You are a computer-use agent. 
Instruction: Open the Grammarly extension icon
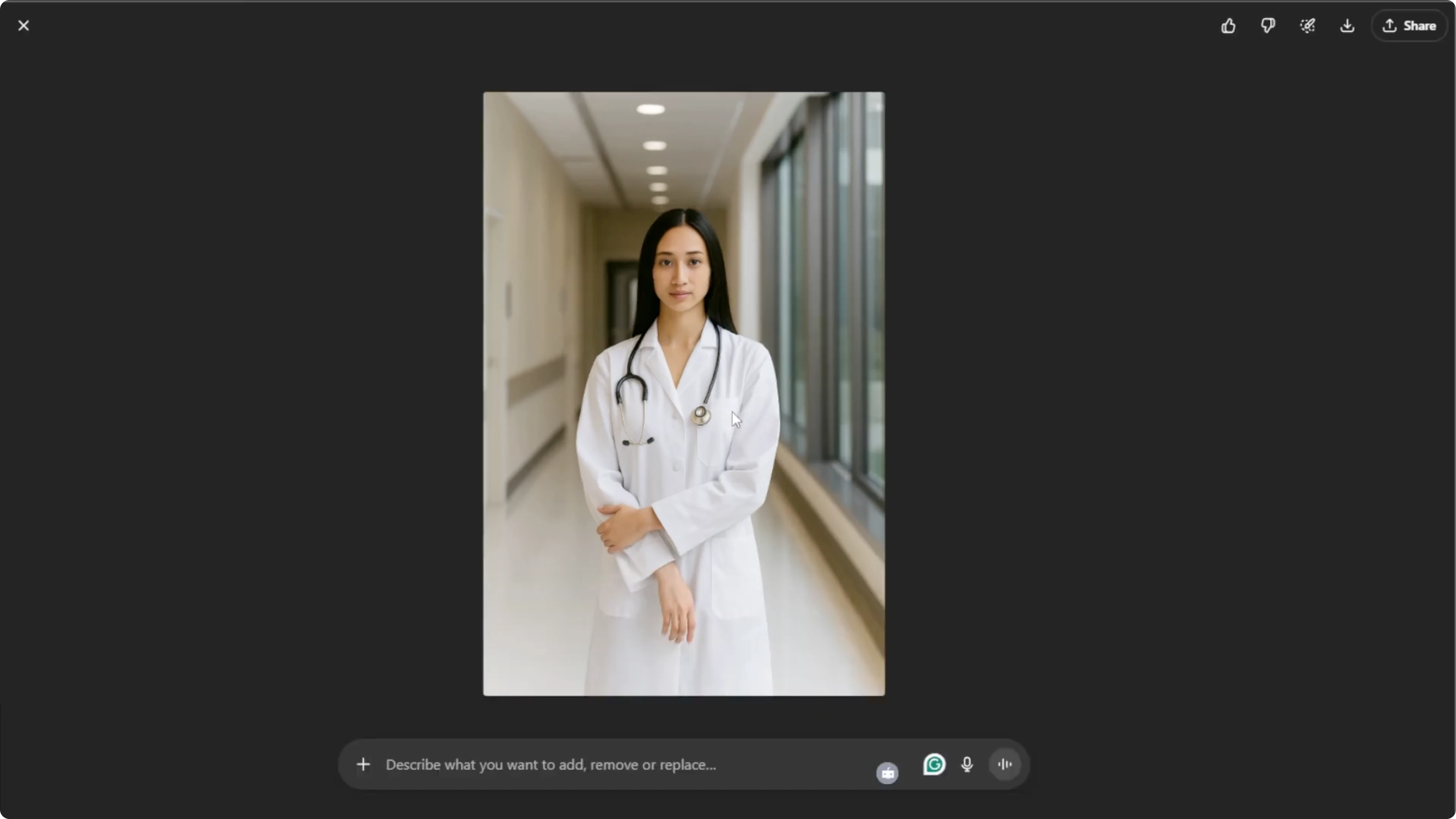click(934, 764)
